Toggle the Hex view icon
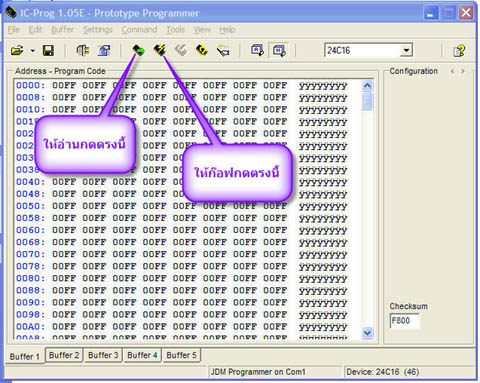The height and width of the screenshot is (383, 480). tap(279, 50)
